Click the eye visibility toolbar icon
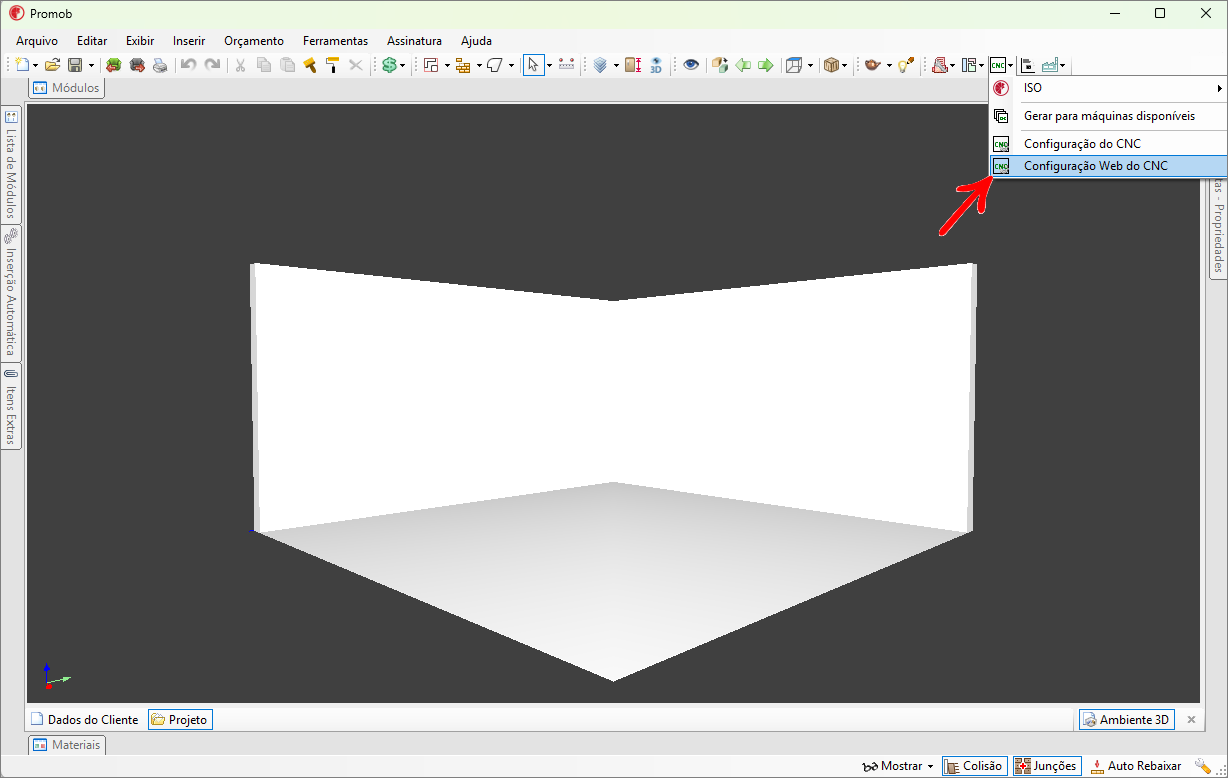The width and height of the screenshot is (1228, 778). (x=691, y=65)
